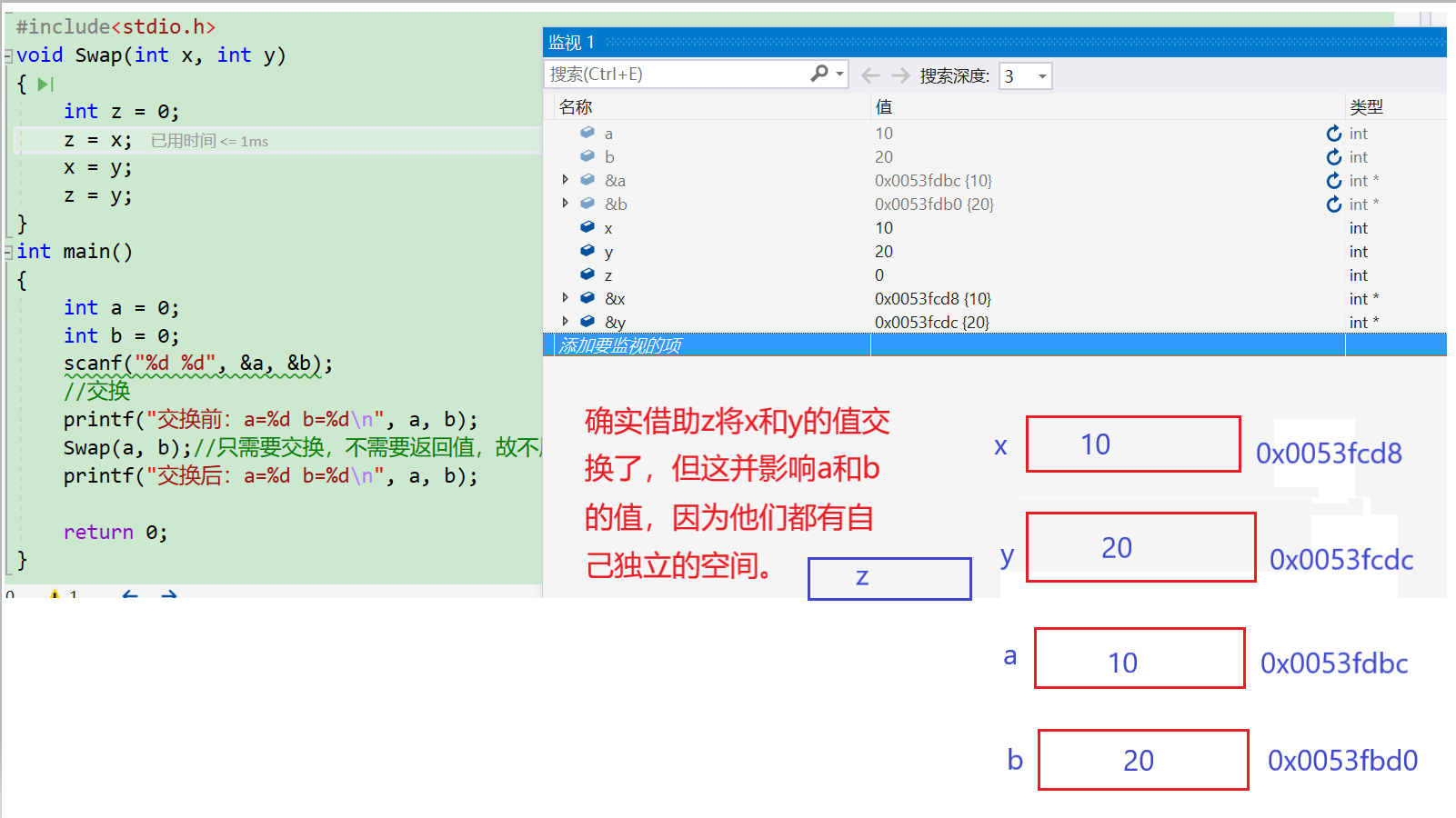Collapse the int main function outline

pyautogui.click(x=8, y=252)
